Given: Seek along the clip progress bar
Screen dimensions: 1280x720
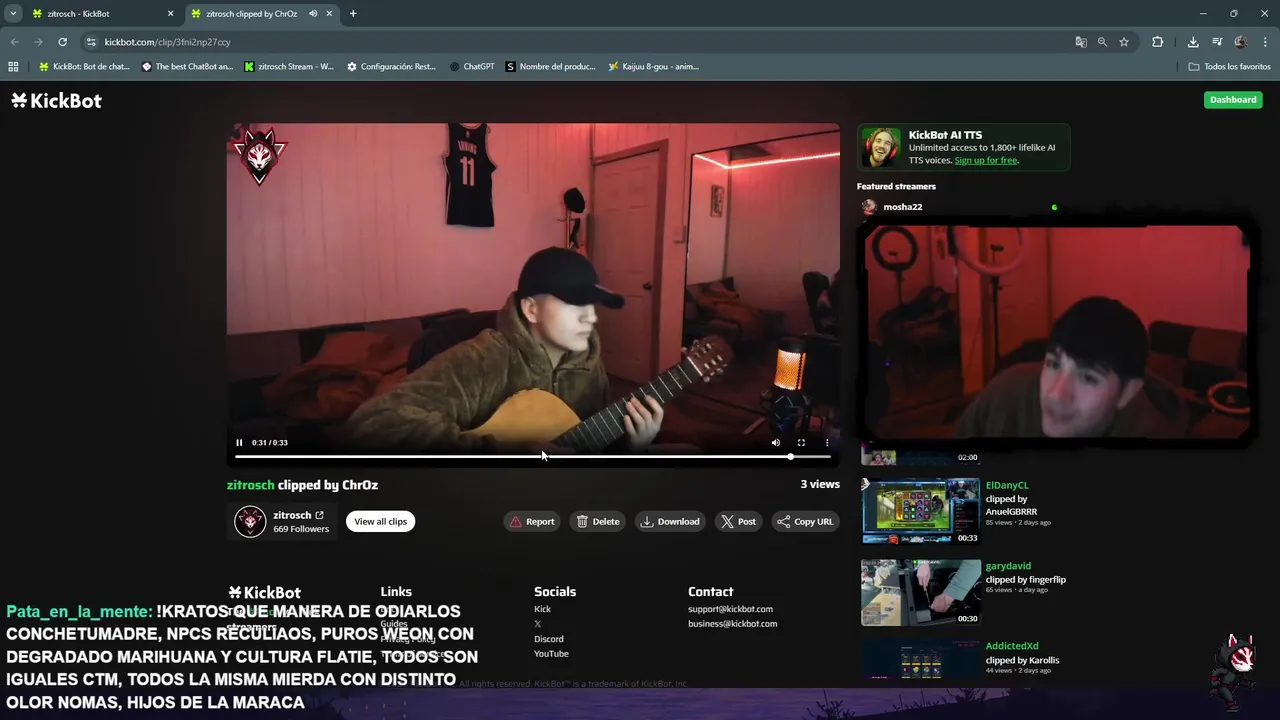Looking at the screenshot, I should coord(533,457).
